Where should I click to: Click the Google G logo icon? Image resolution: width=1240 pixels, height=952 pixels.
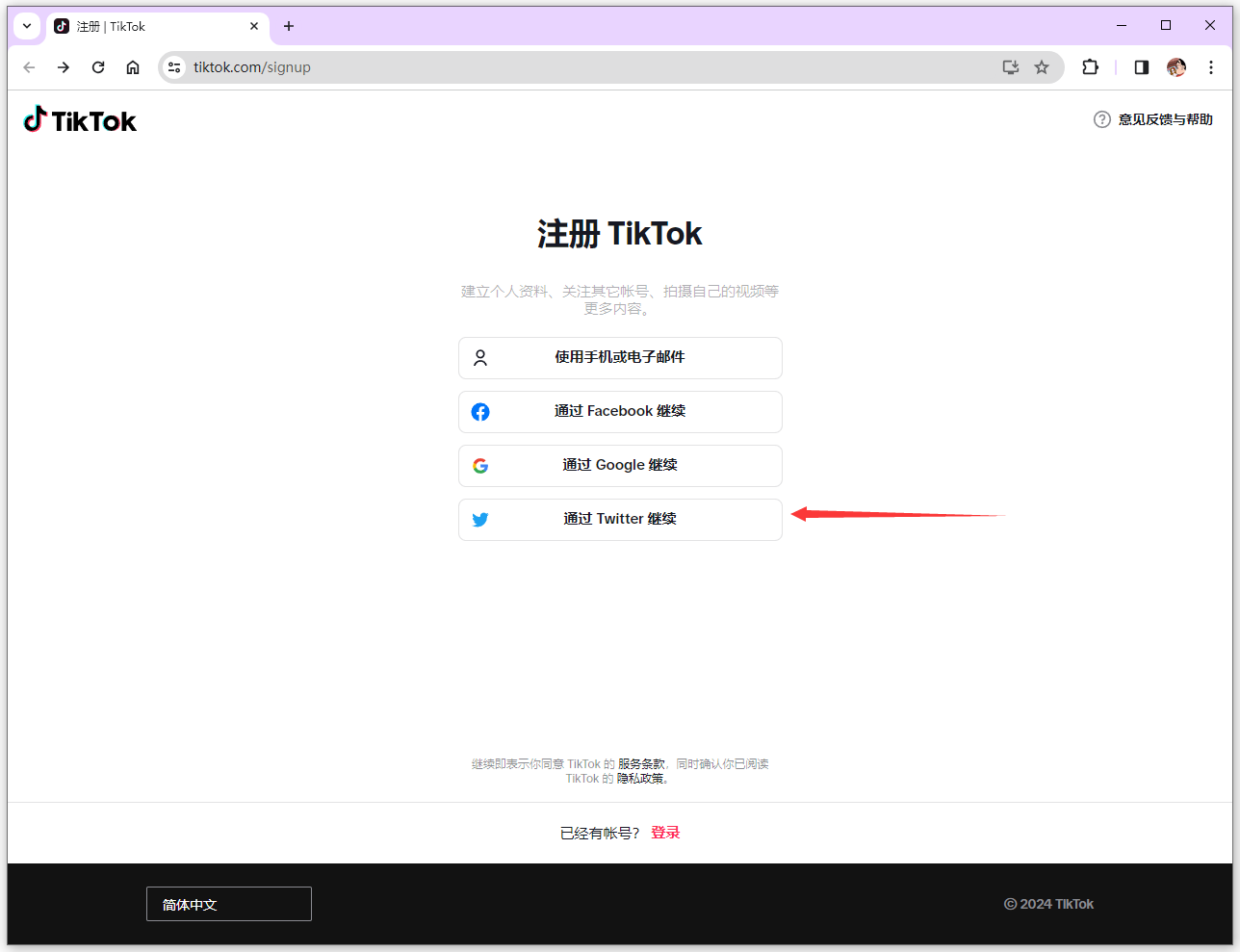click(x=480, y=466)
